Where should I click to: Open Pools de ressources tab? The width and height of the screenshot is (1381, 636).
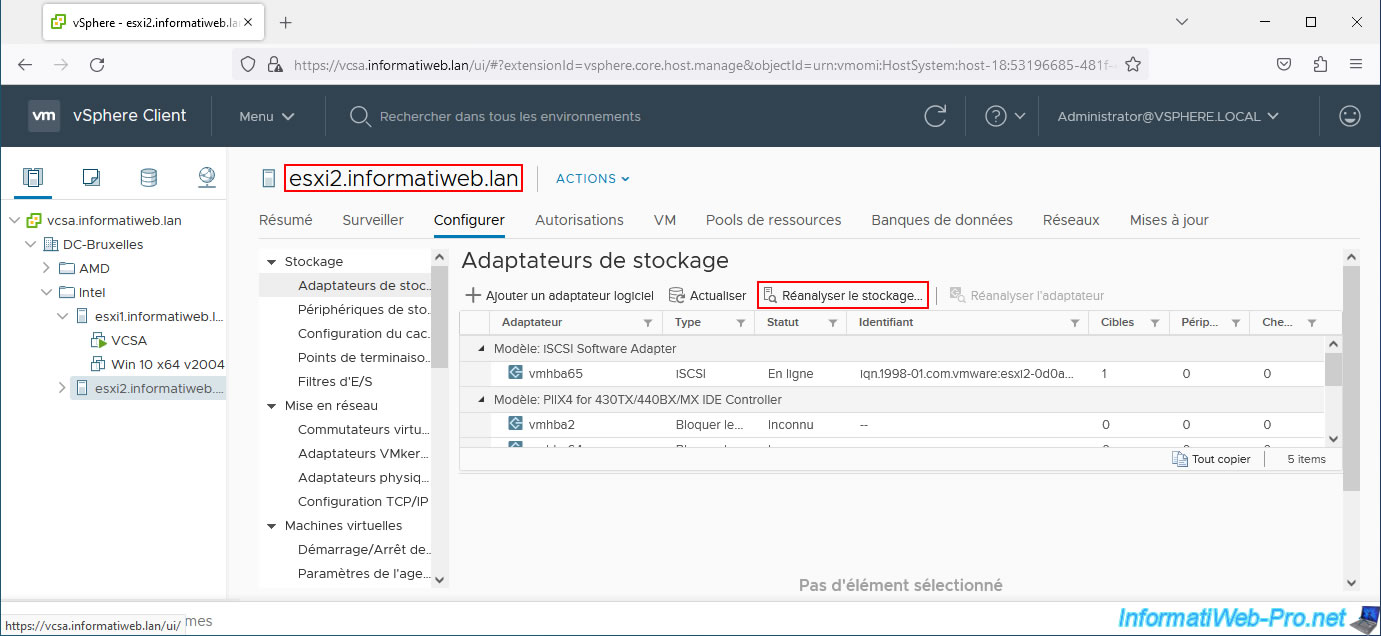pyautogui.click(x=773, y=220)
